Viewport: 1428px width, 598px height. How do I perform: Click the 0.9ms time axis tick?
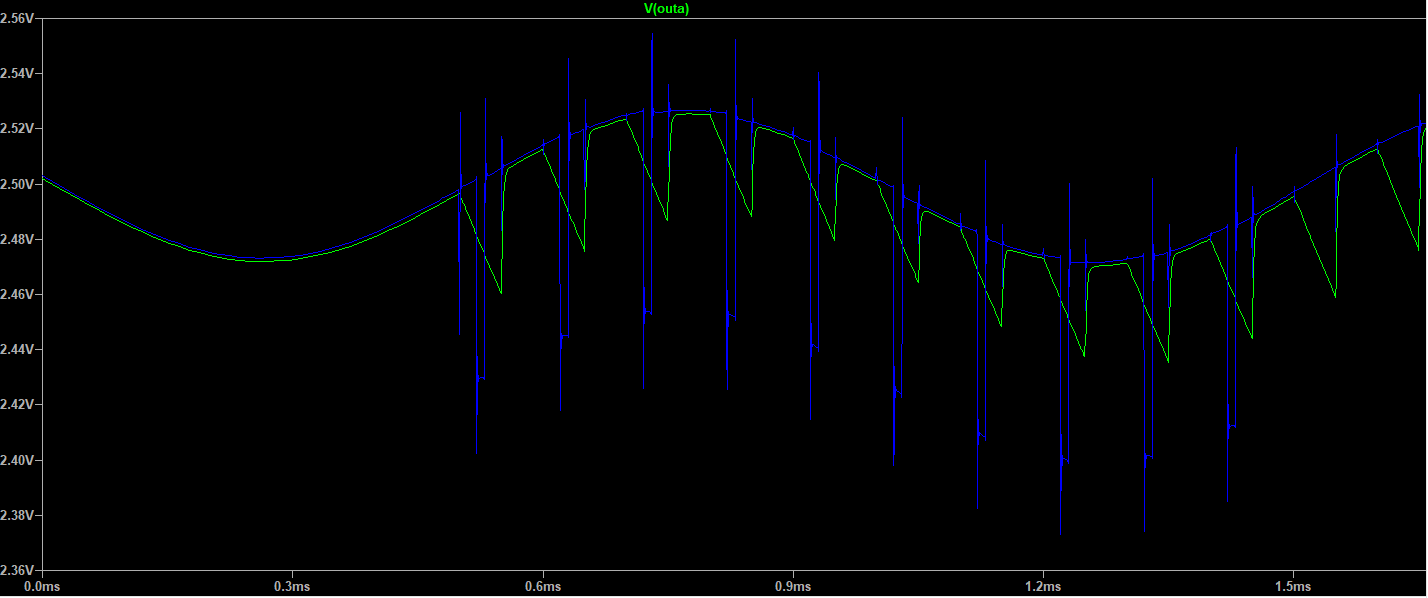tap(792, 585)
